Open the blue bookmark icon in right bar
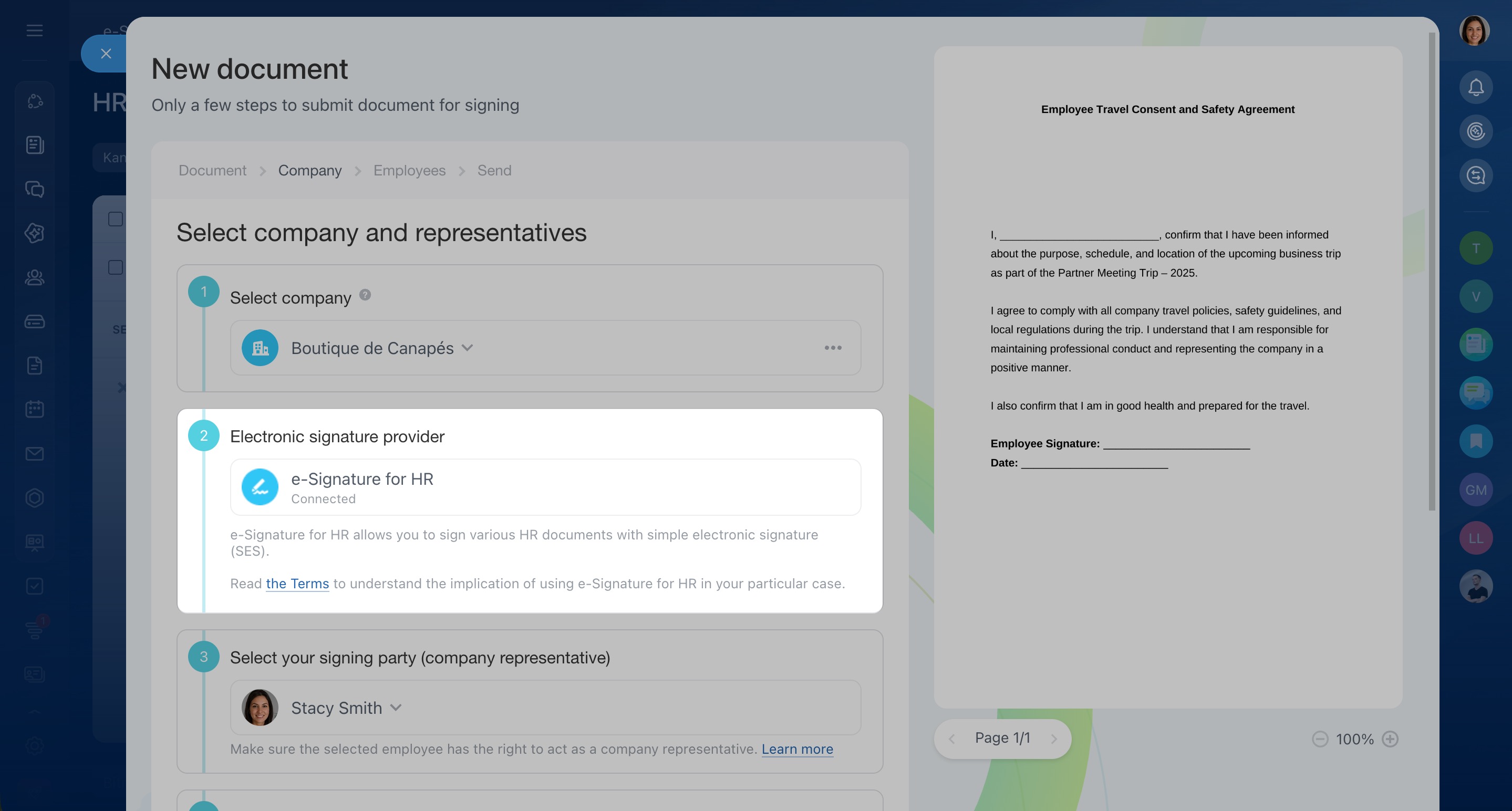Image resolution: width=1512 pixels, height=811 pixels. (x=1476, y=441)
